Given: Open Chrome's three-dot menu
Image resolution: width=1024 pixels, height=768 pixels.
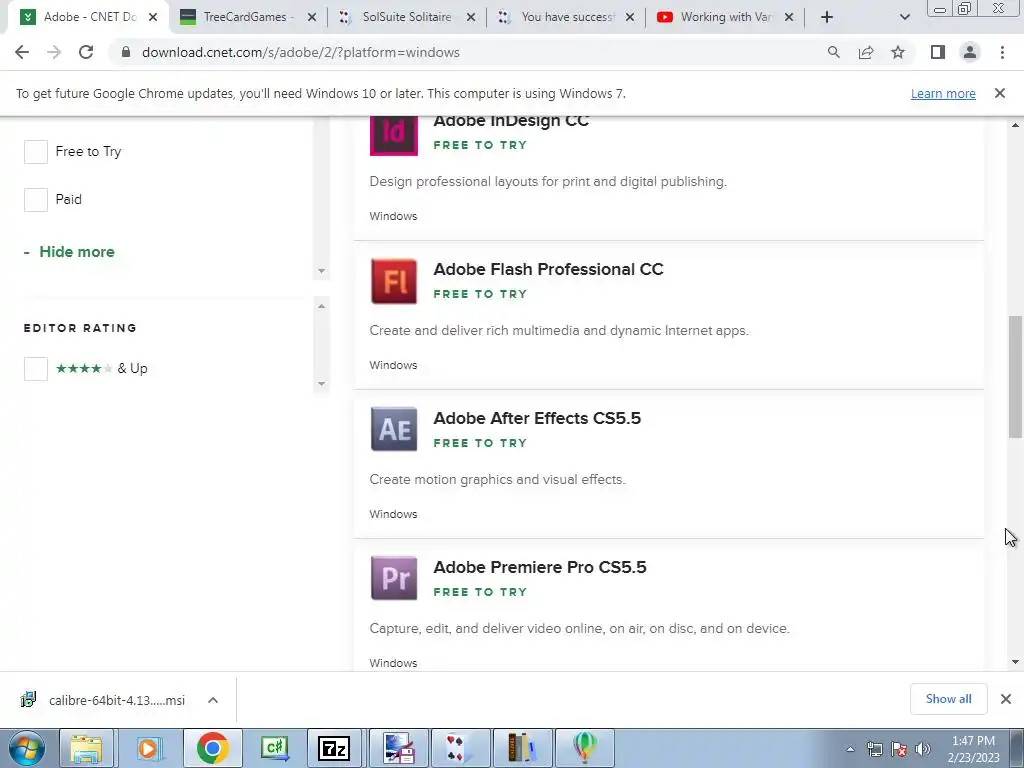Looking at the screenshot, I should pos(1002,52).
